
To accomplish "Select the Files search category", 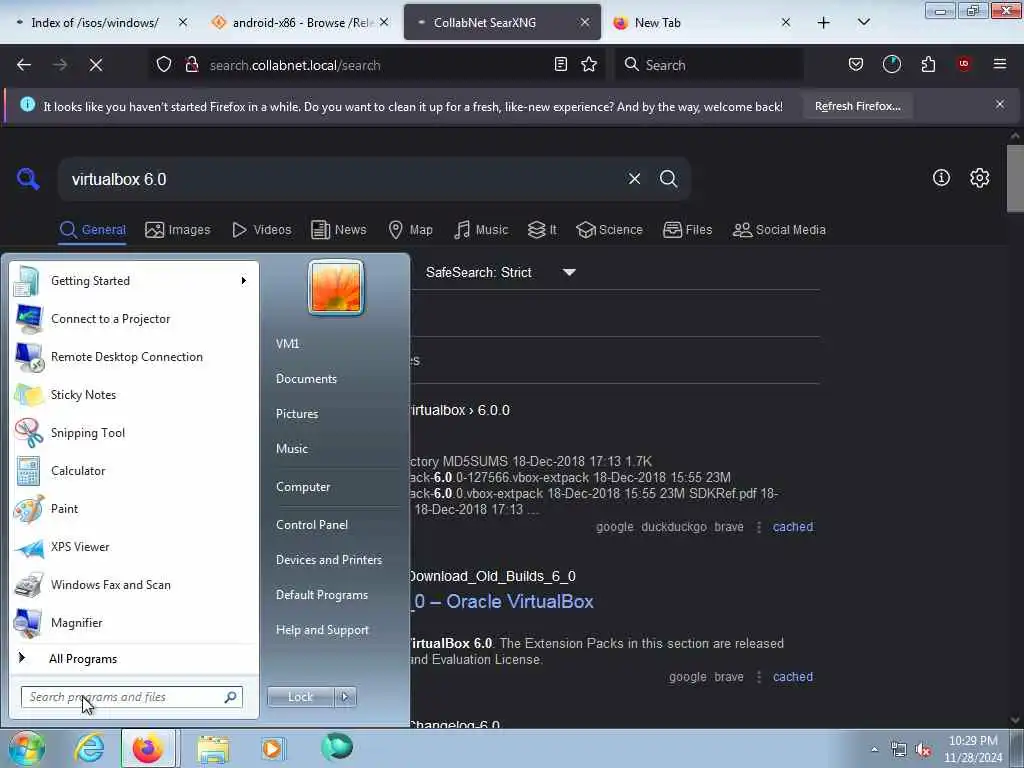I will pos(688,230).
